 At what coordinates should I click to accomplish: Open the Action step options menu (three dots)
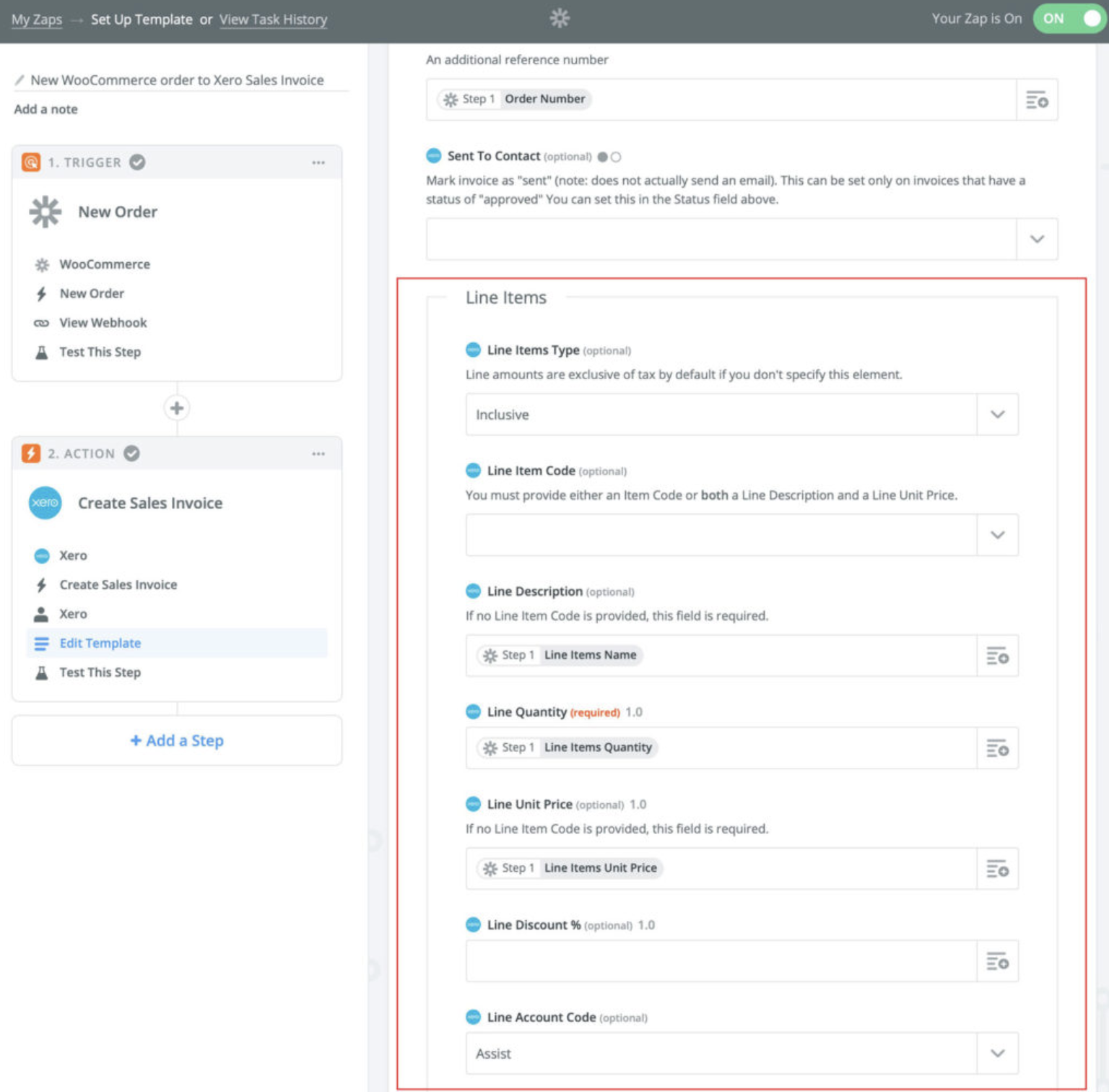tap(318, 454)
